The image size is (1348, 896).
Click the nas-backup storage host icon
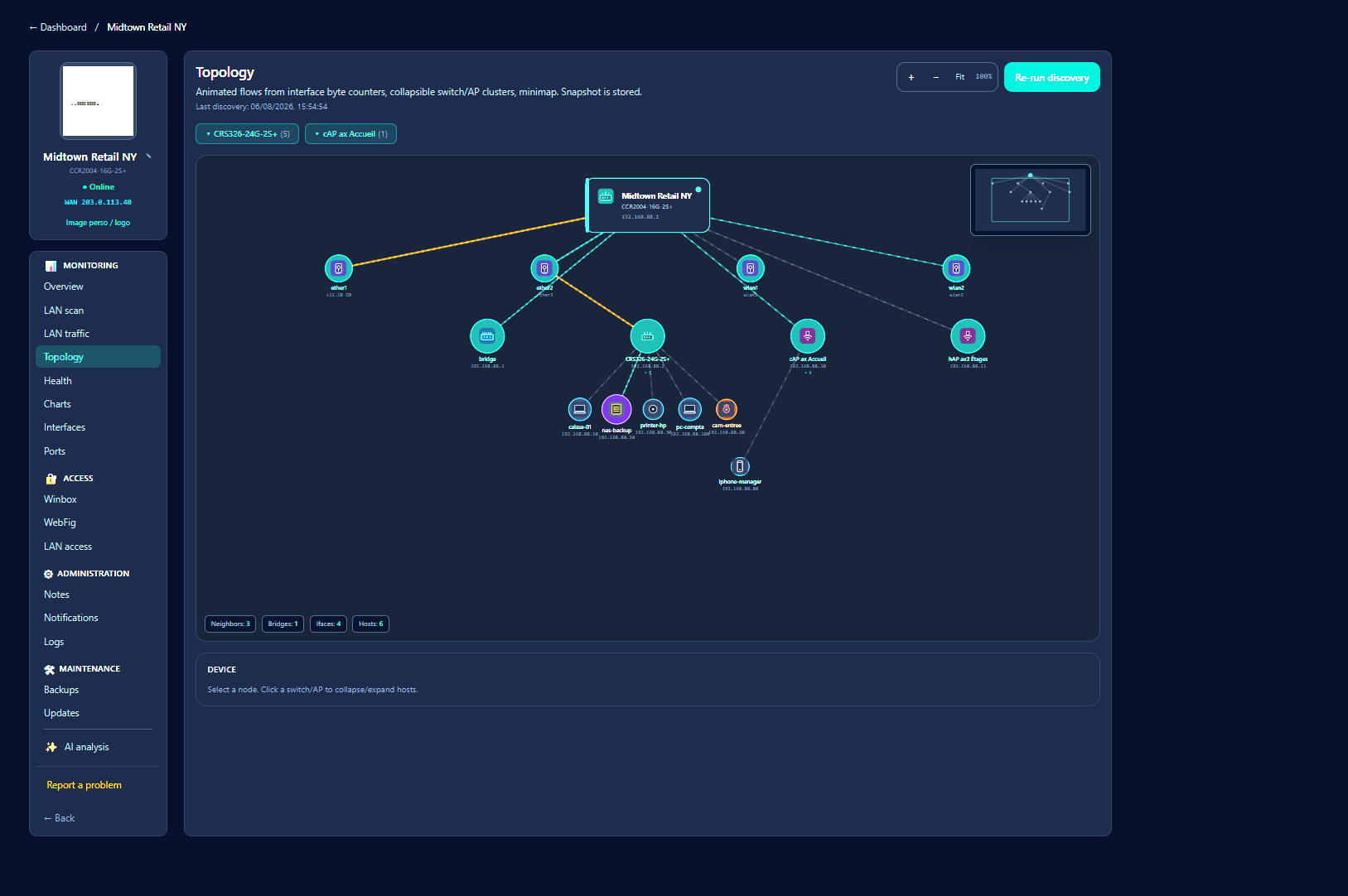(x=616, y=409)
